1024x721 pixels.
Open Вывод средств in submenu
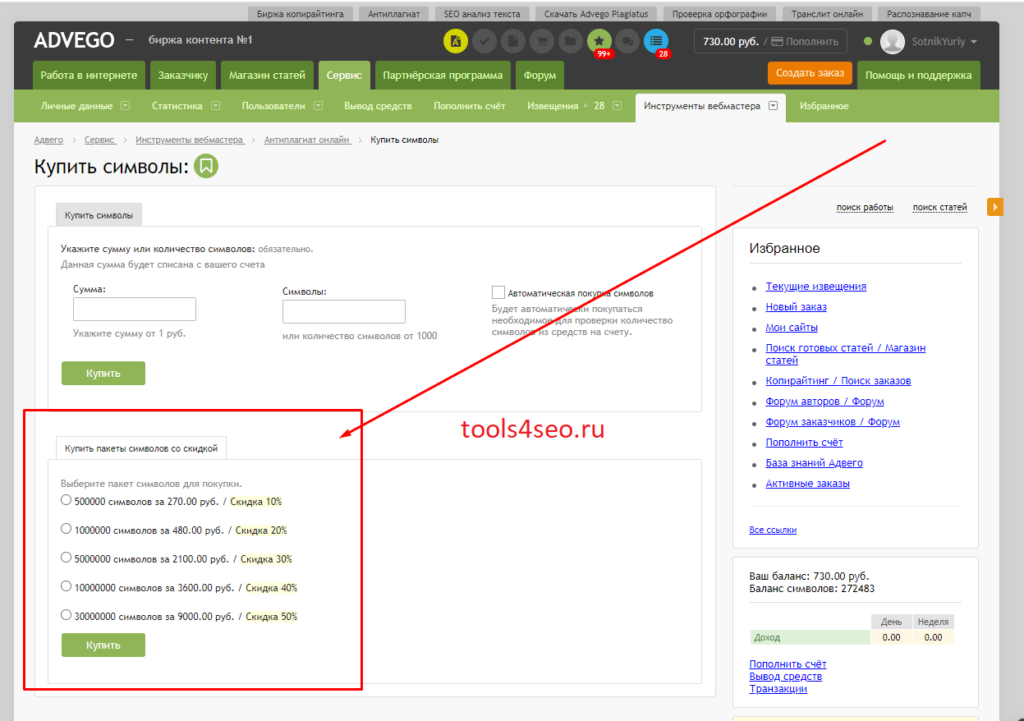[x=378, y=106]
